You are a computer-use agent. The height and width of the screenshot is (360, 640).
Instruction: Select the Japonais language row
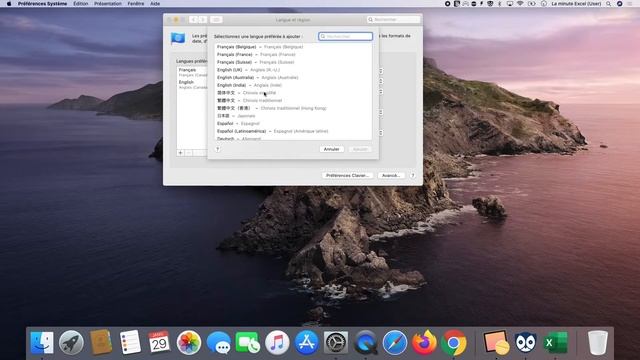293,116
